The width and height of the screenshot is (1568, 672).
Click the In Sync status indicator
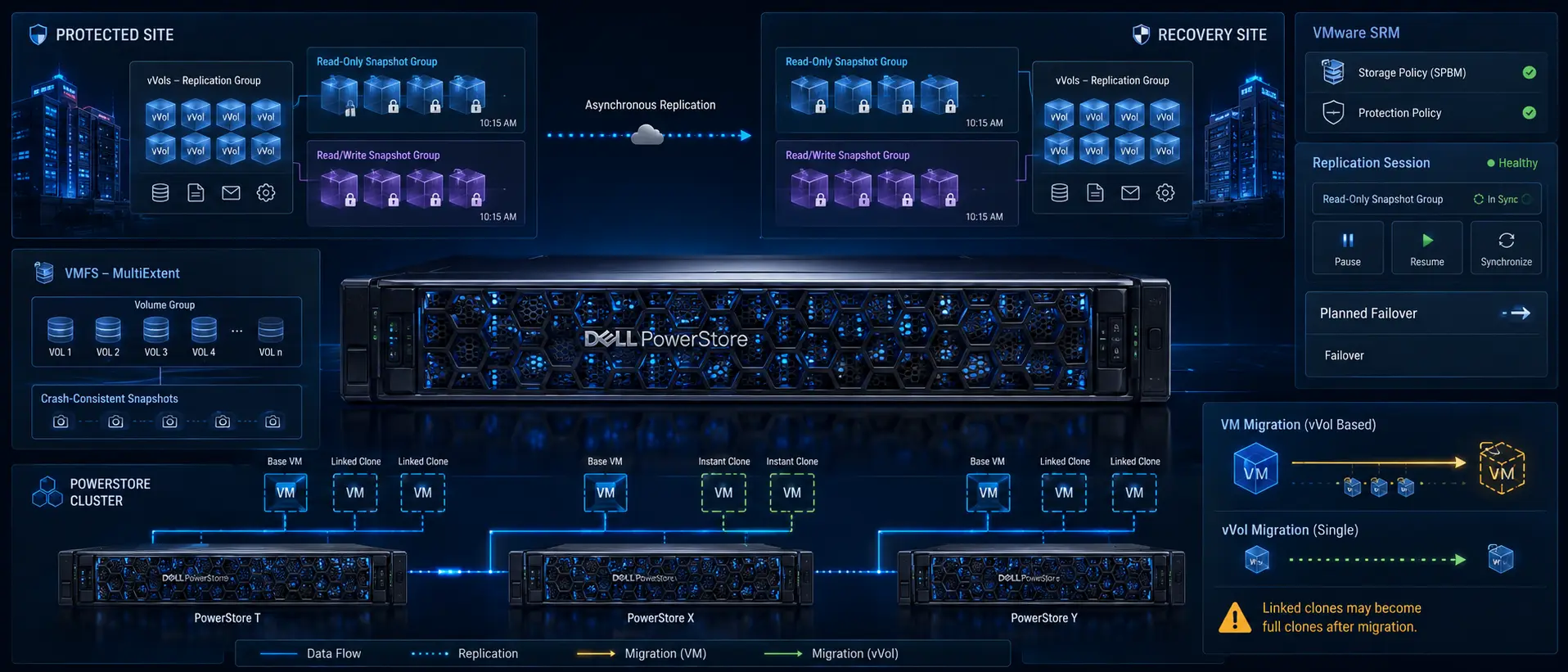(1502, 199)
